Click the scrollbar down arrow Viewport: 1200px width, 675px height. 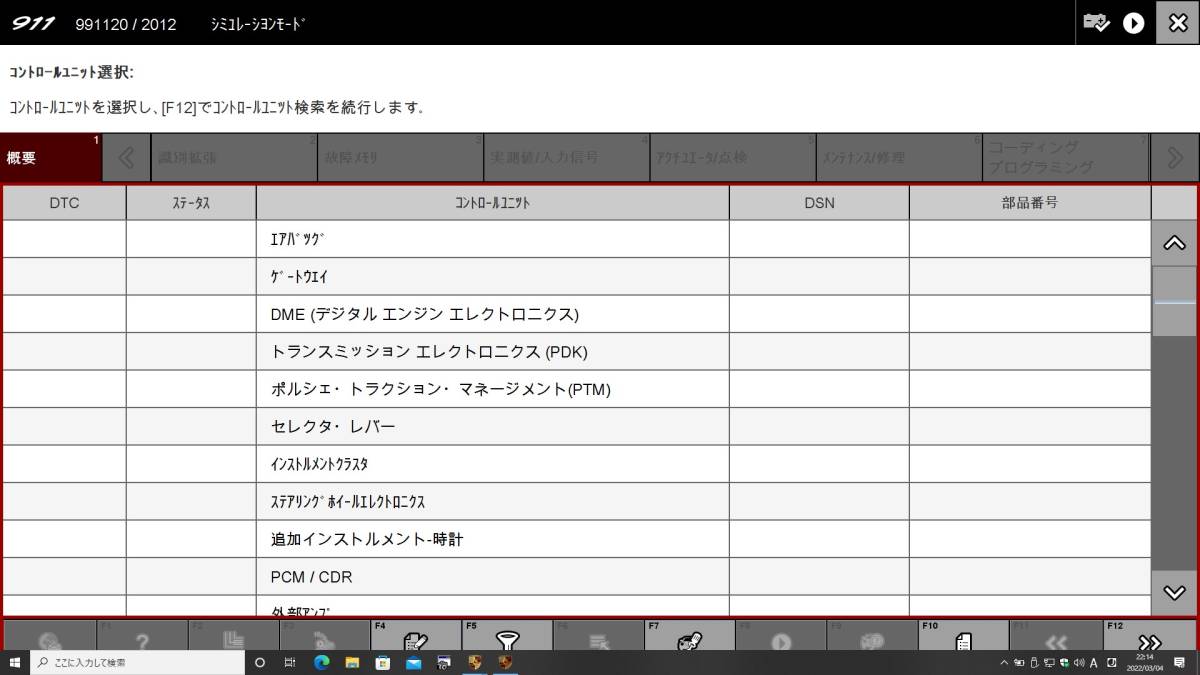pos(1175,592)
